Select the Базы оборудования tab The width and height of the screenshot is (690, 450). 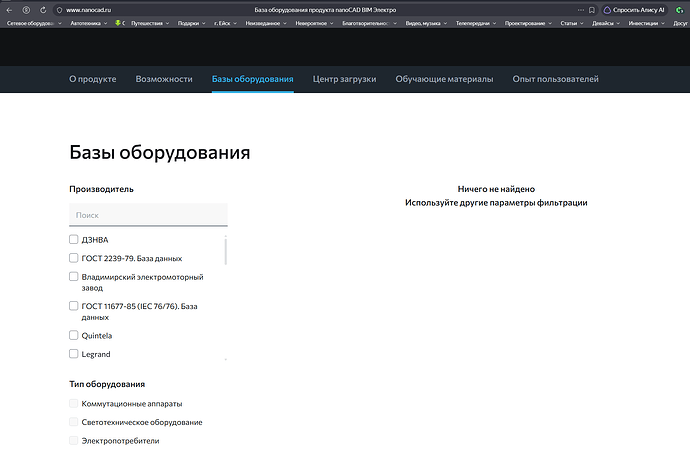point(253,79)
